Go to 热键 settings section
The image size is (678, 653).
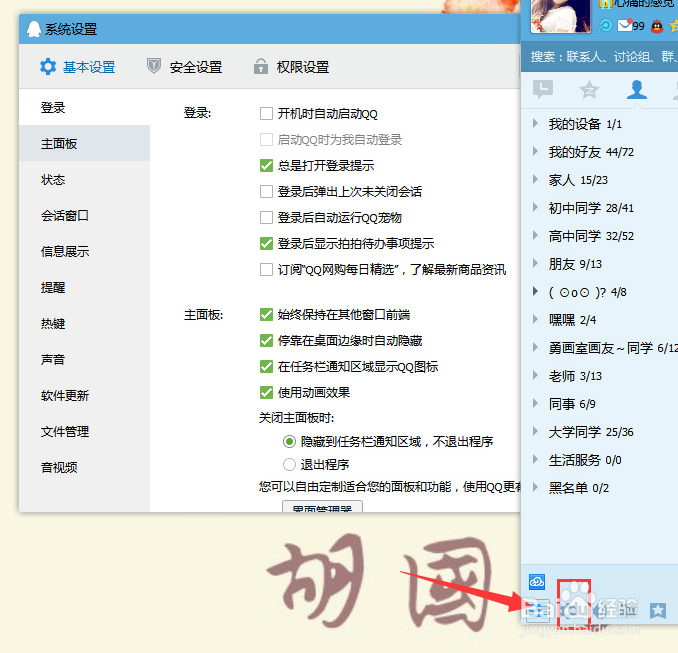(x=84, y=323)
